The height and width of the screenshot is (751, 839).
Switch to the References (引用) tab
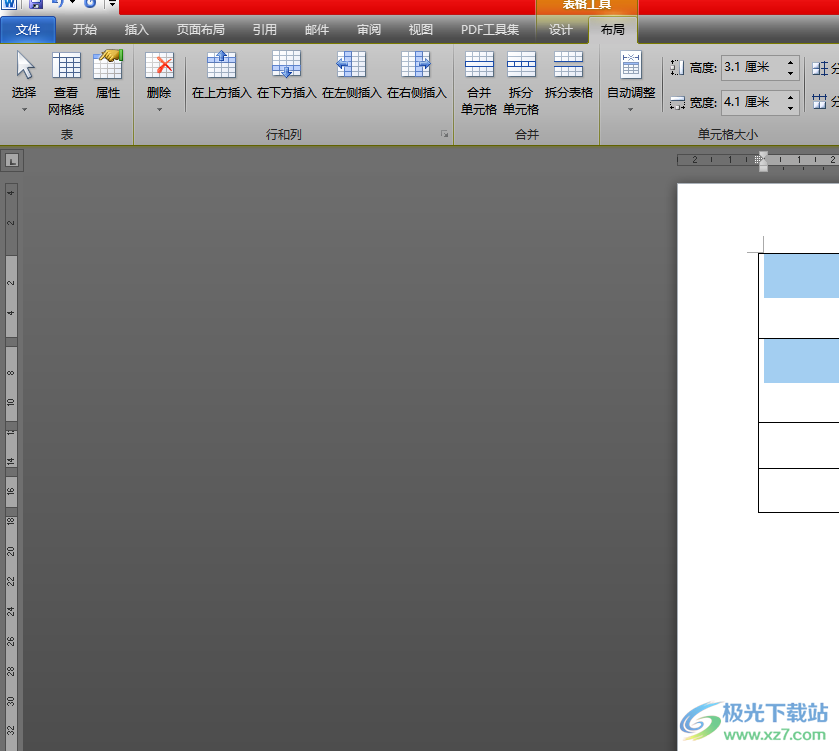[264, 29]
